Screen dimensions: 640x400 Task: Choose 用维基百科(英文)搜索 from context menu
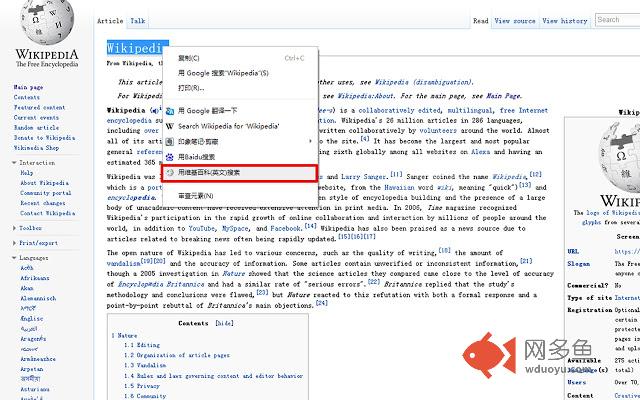tap(240, 173)
